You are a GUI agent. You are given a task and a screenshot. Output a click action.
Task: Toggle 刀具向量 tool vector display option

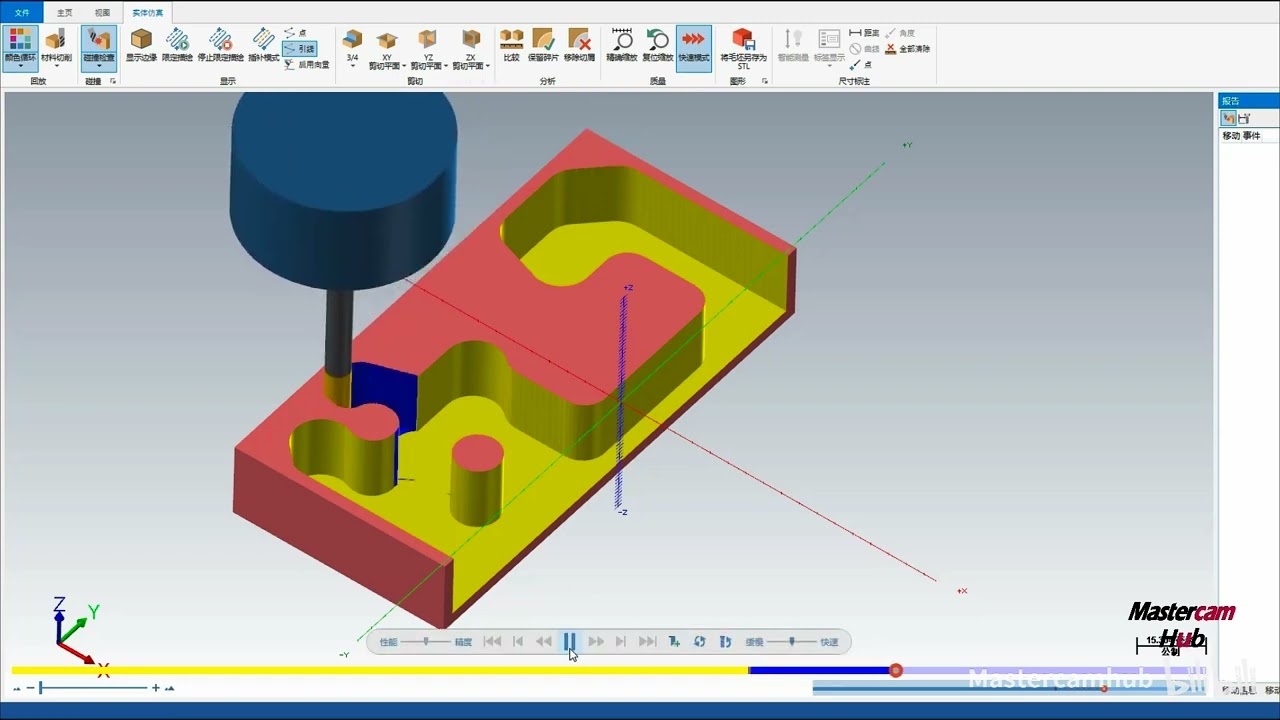coord(306,64)
